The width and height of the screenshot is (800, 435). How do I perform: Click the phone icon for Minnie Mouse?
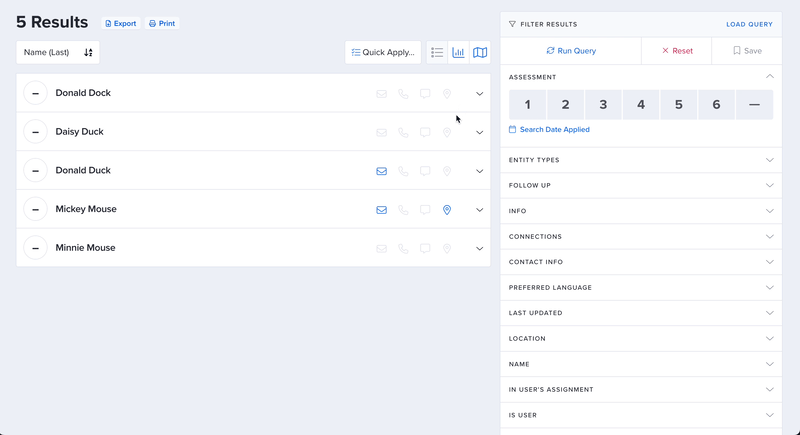(x=403, y=249)
